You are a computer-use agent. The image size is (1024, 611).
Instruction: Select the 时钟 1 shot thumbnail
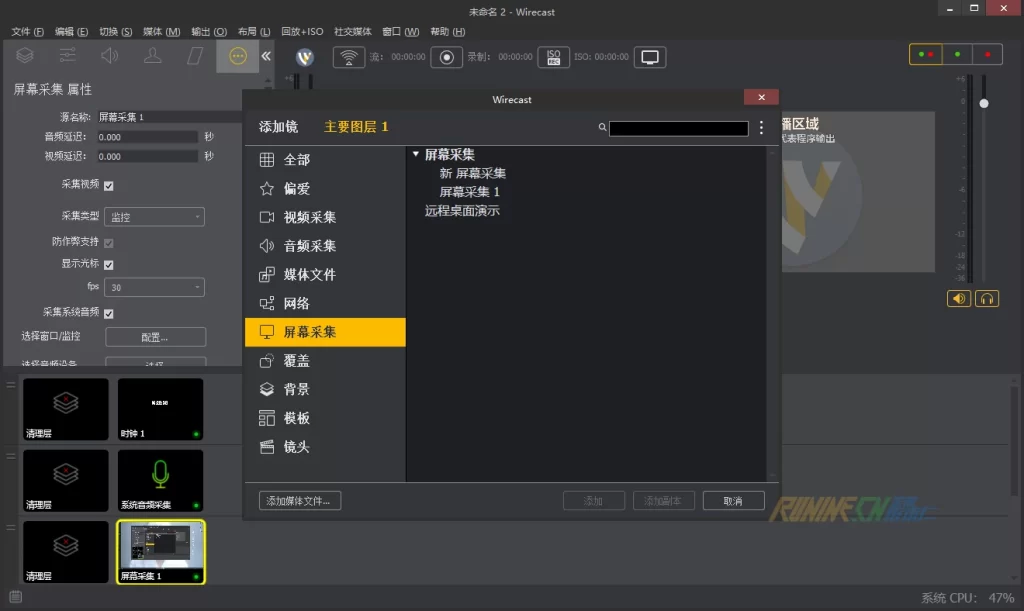[160, 409]
